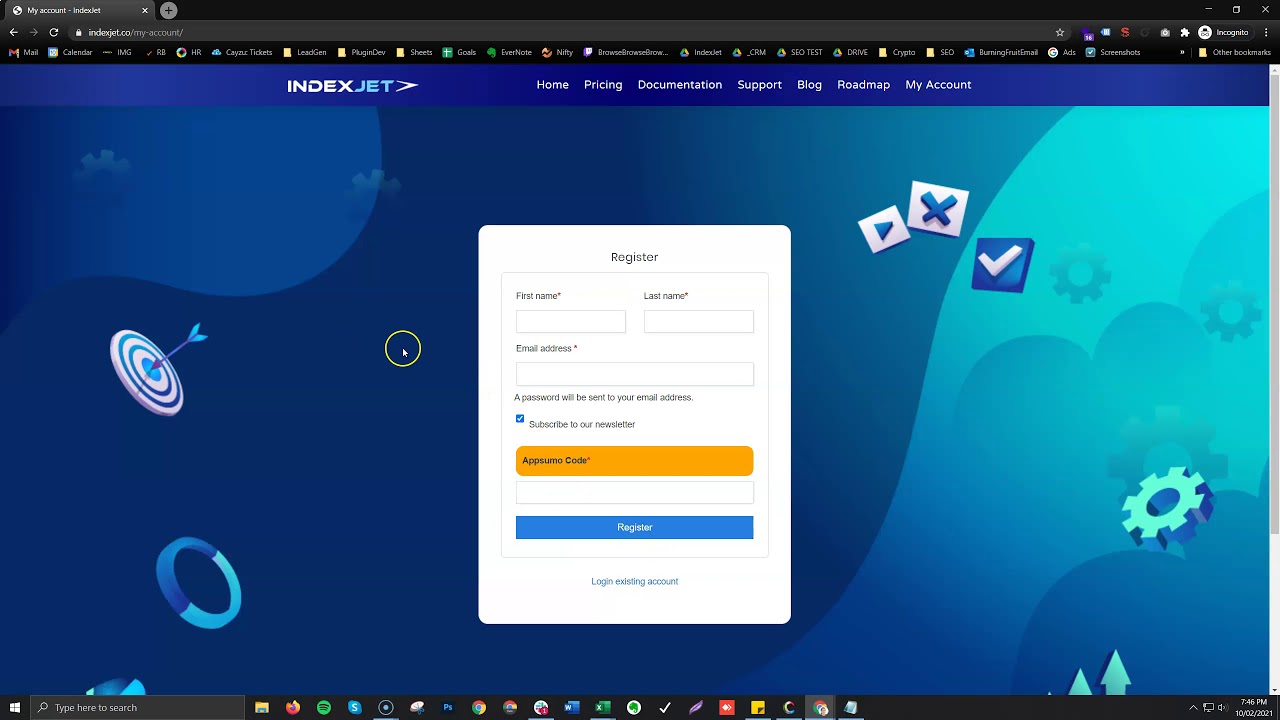Image resolution: width=1280 pixels, height=720 pixels.
Task: Go to the Home page
Action: pyautogui.click(x=552, y=85)
